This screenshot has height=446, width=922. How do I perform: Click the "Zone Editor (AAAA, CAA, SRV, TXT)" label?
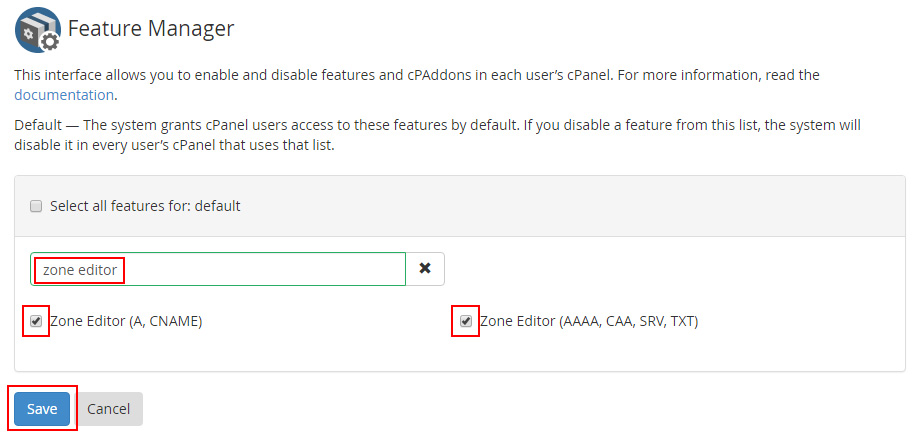coord(589,322)
